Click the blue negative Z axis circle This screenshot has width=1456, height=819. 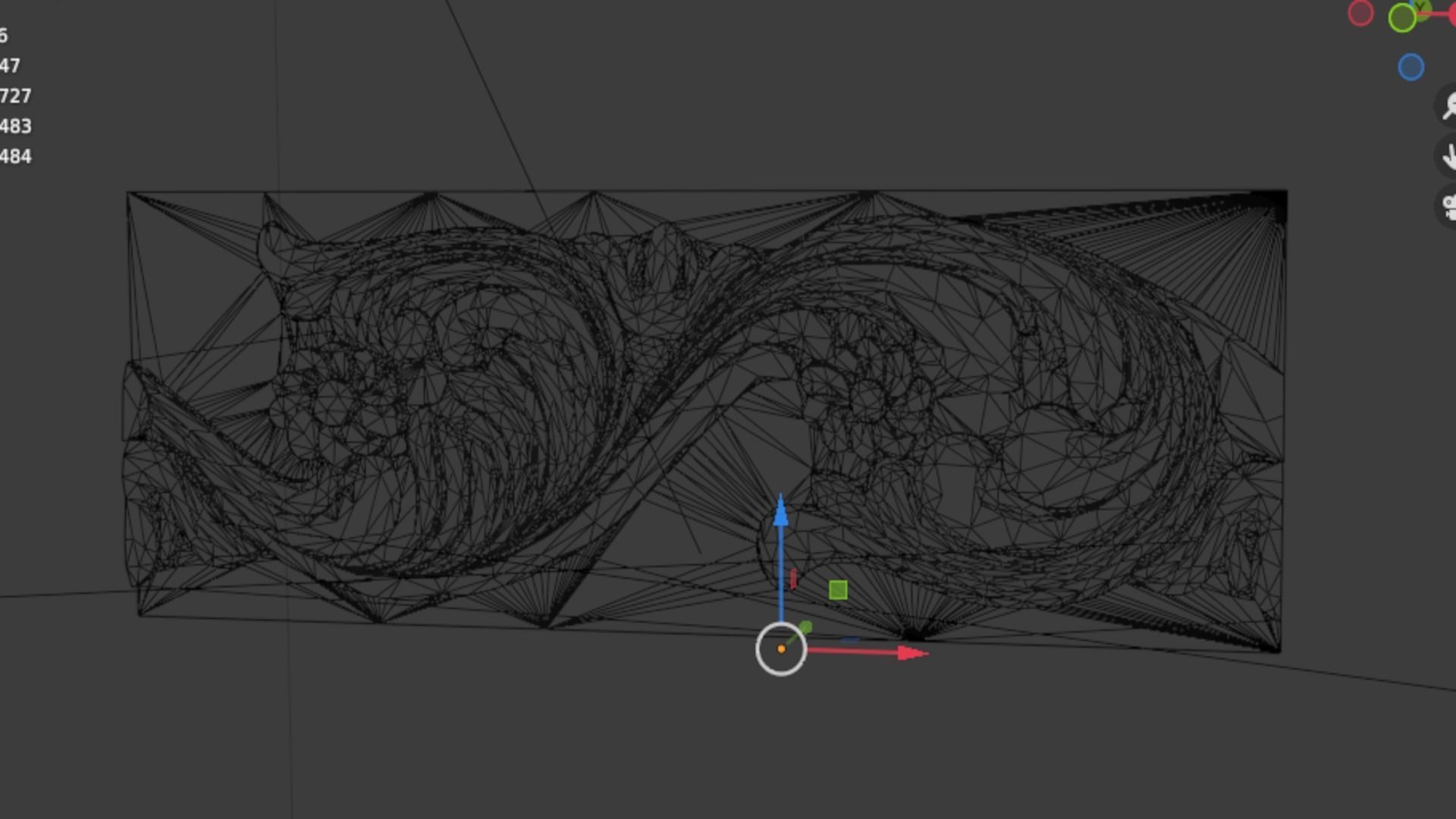coord(1410,67)
